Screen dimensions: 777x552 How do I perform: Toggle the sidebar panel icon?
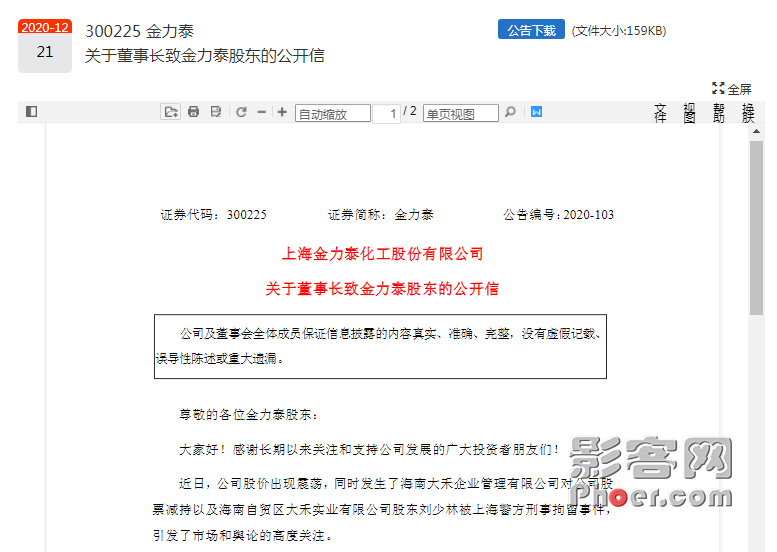[x=31, y=111]
